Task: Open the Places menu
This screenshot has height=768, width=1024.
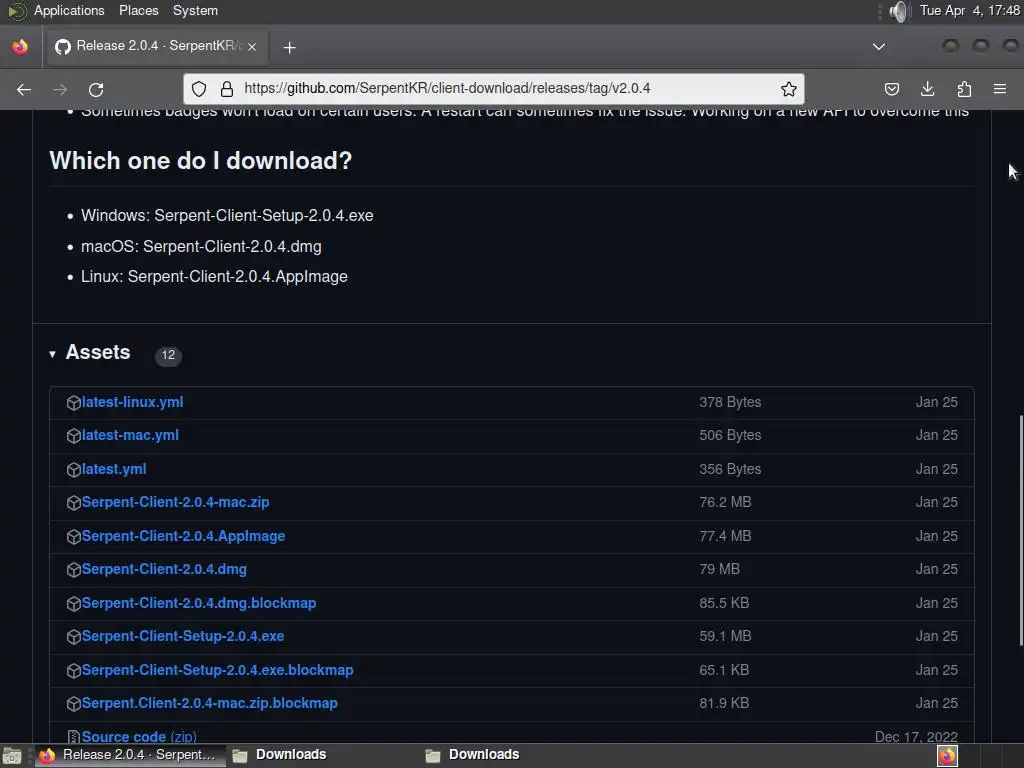Action: pyautogui.click(x=138, y=10)
